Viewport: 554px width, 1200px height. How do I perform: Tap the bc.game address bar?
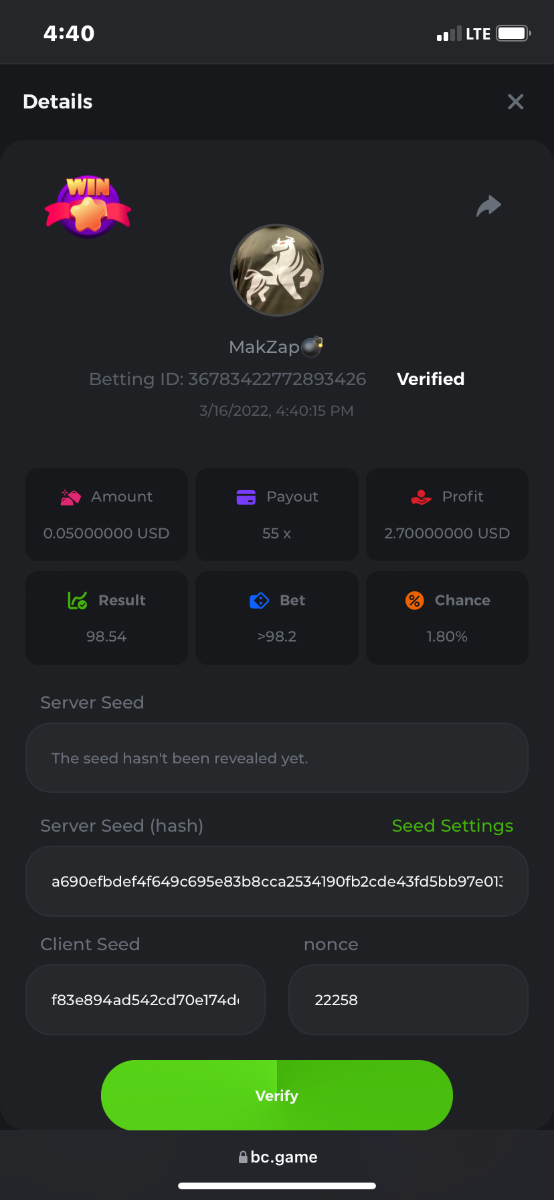tap(277, 1157)
